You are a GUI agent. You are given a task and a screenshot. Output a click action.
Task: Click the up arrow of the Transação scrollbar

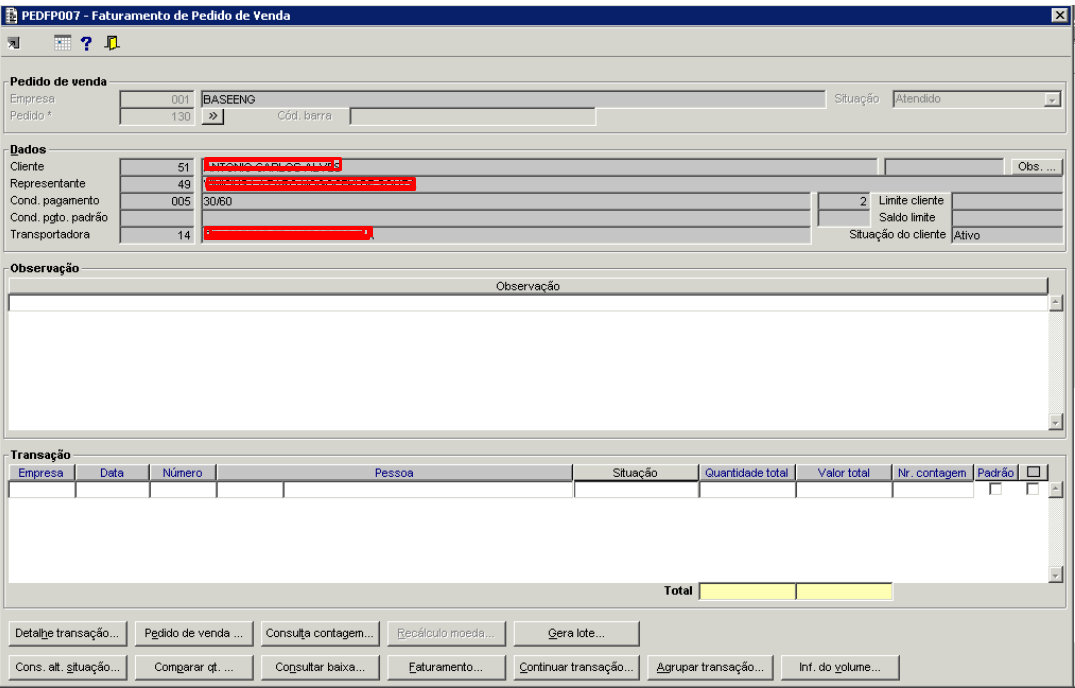click(1056, 489)
